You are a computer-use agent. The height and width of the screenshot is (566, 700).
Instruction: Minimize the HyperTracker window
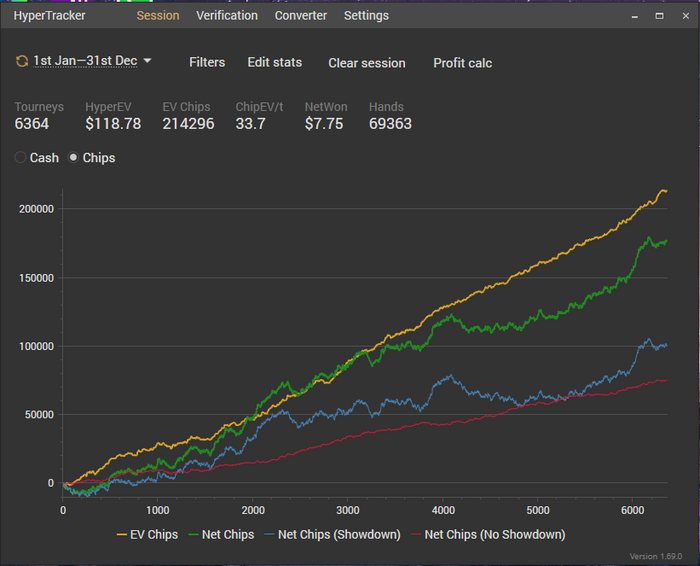[x=635, y=16]
